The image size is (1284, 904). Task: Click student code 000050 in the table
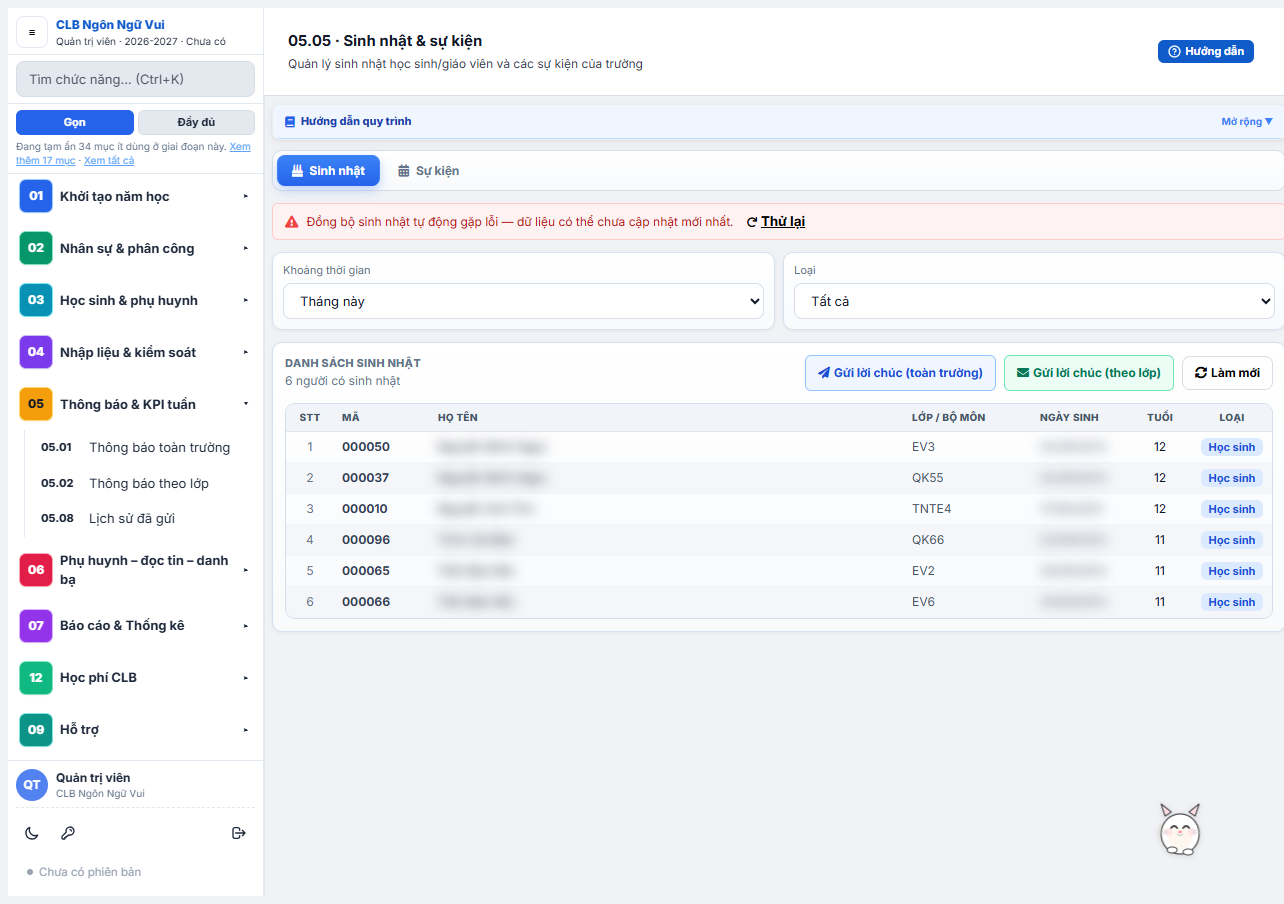[x=366, y=447]
